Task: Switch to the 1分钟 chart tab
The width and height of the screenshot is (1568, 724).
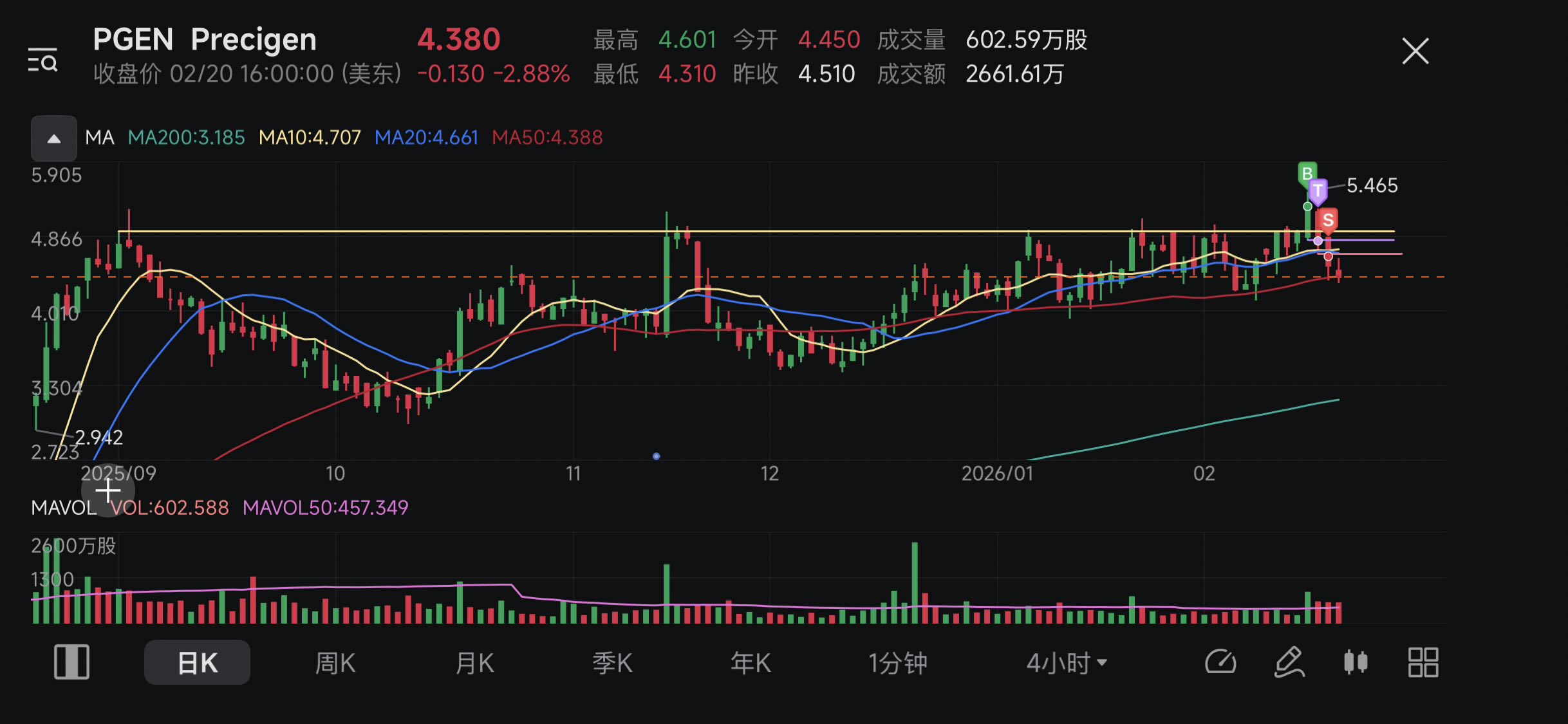Action: (x=898, y=663)
